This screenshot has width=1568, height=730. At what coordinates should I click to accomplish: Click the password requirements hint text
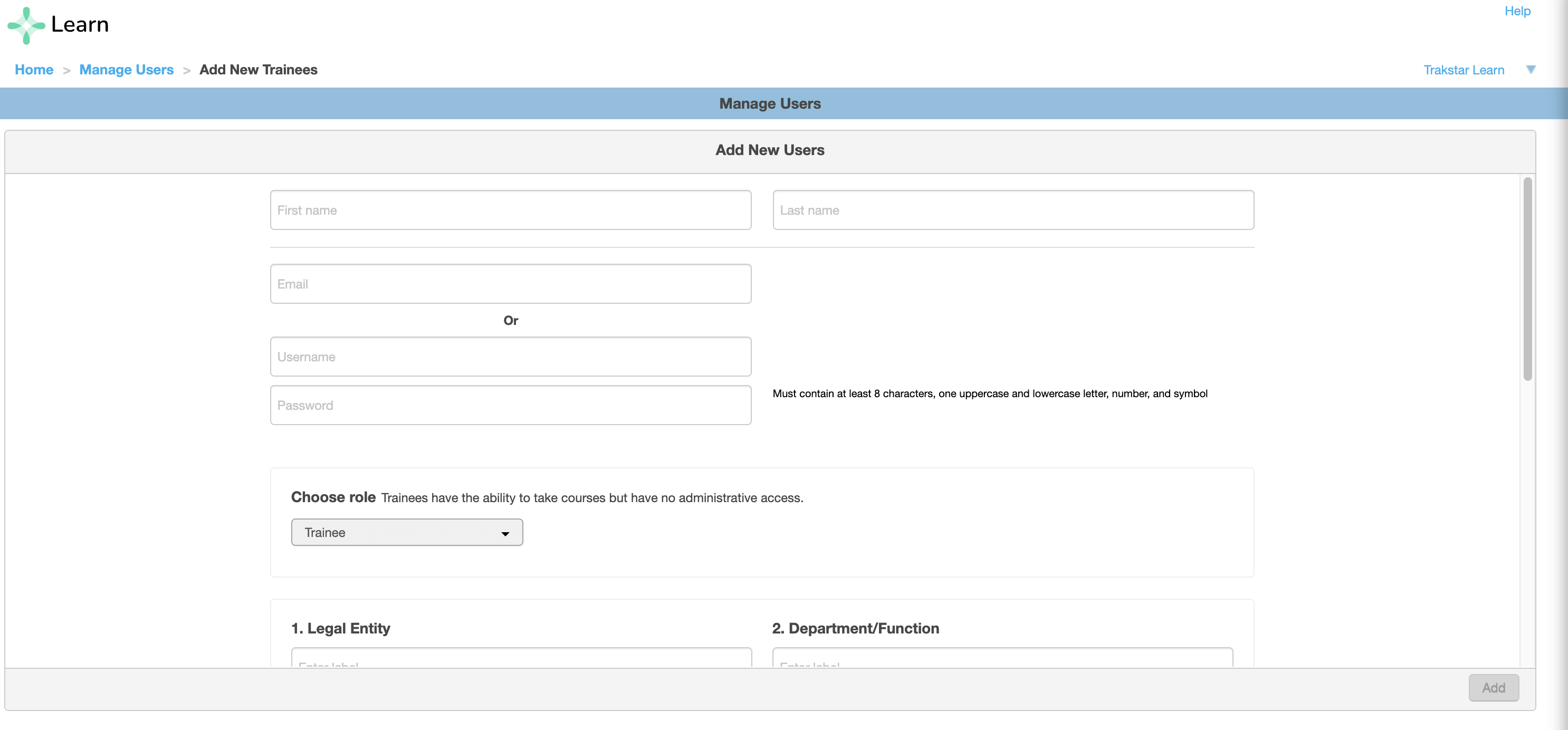coord(990,393)
